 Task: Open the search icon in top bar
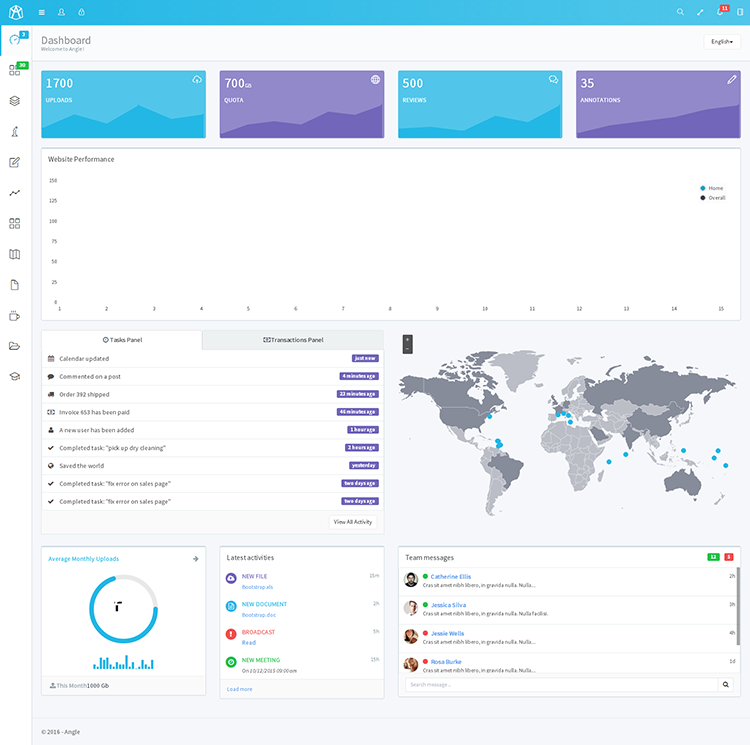pos(680,12)
